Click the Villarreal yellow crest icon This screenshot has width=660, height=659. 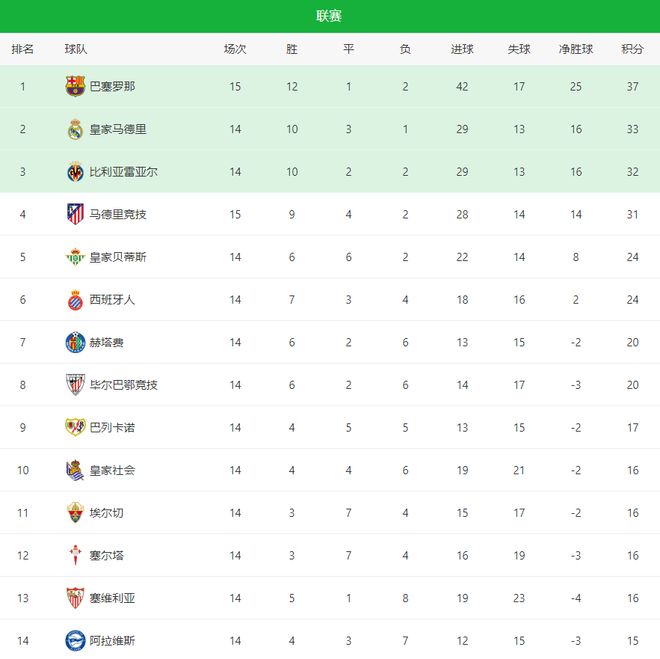pos(75,172)
